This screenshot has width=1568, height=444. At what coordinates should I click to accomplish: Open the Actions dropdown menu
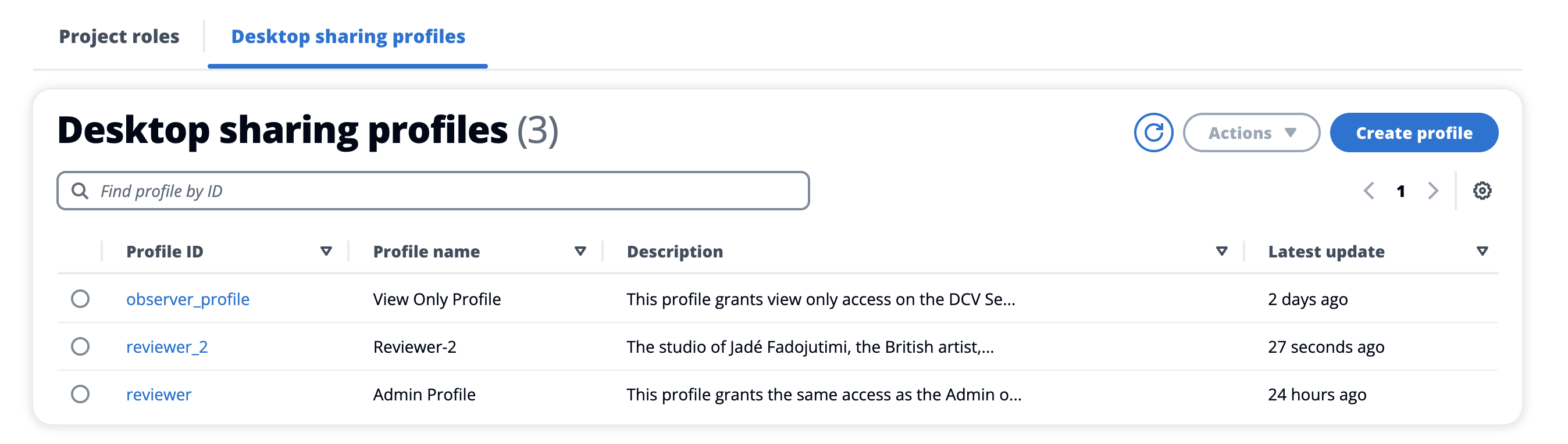pyautogui.click(x=1251, y=132)
